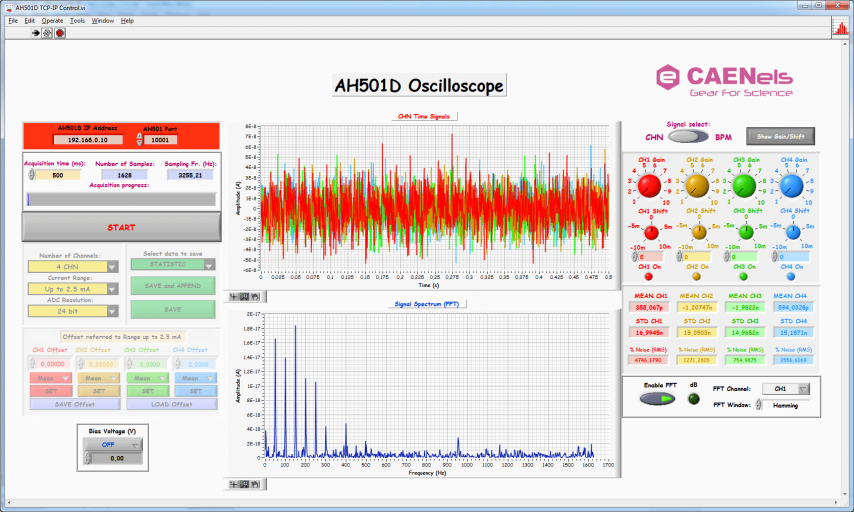Click the blue CH4 Shift knob
This screenshot has height=512, width=854.
tap(793, 232)
